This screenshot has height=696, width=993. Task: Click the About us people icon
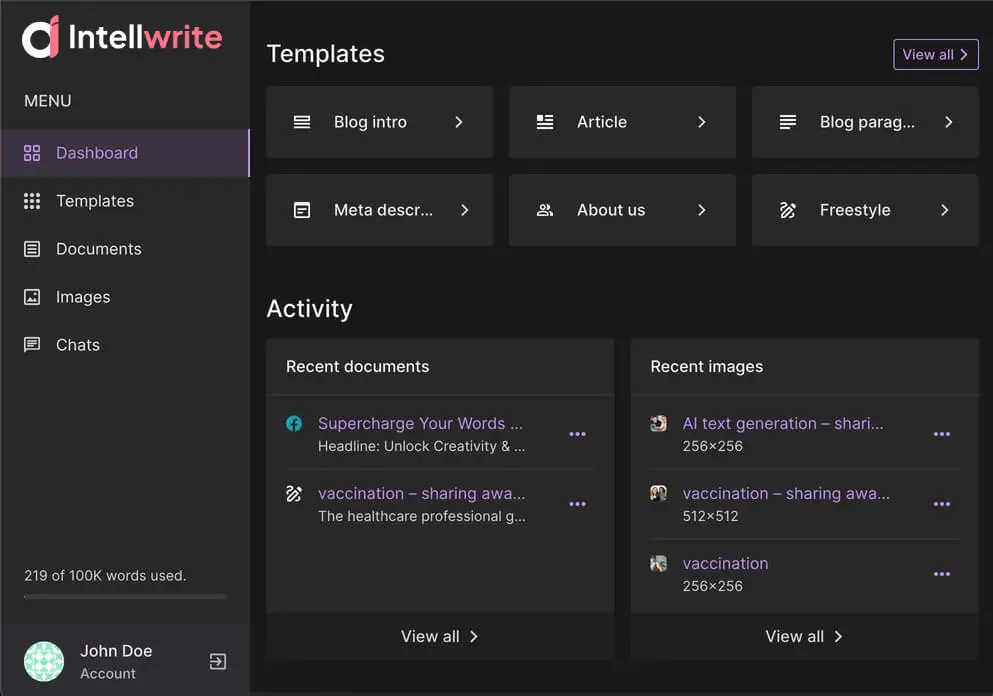click(x=545, y=210)
